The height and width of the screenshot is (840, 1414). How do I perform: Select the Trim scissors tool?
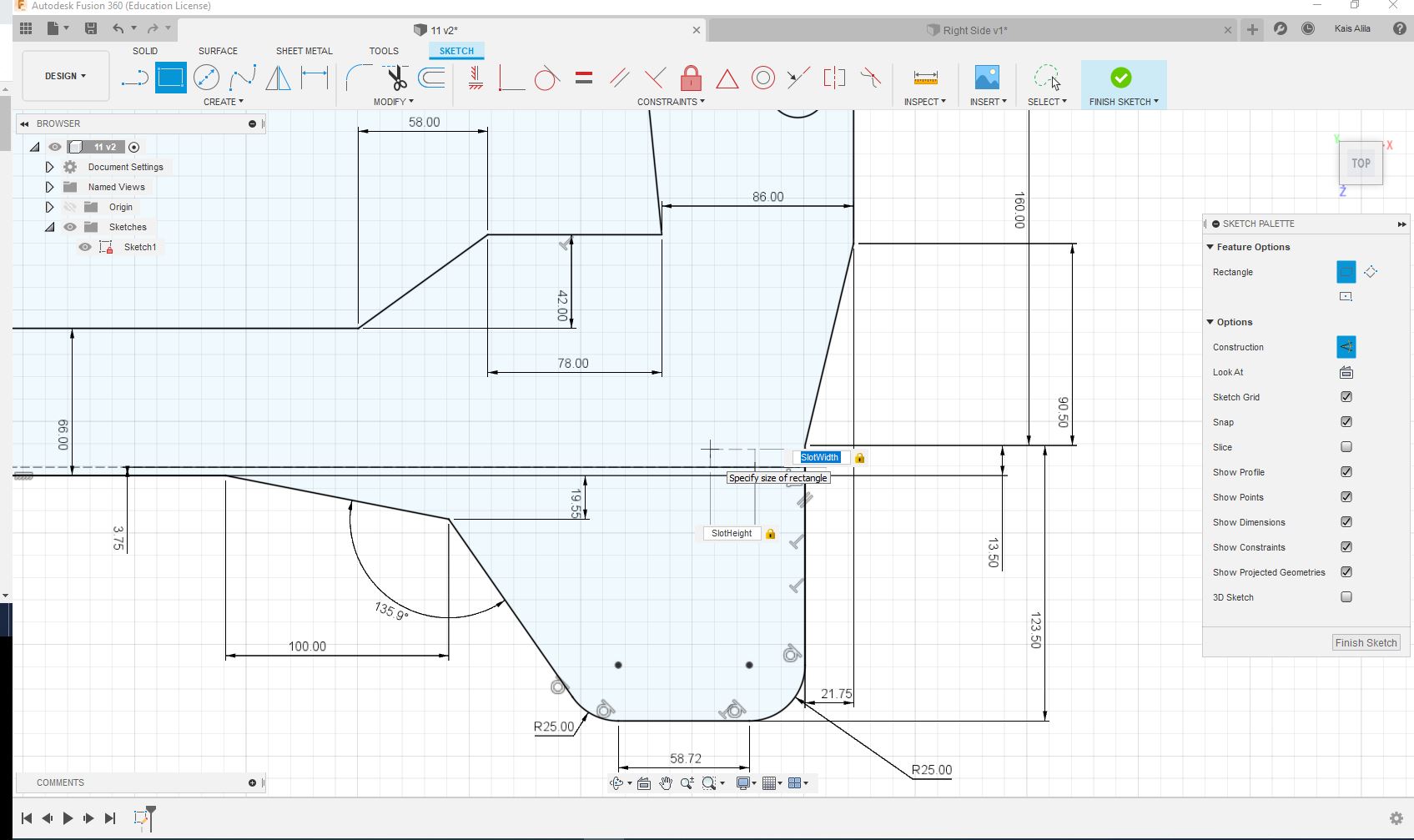(395, 78)
